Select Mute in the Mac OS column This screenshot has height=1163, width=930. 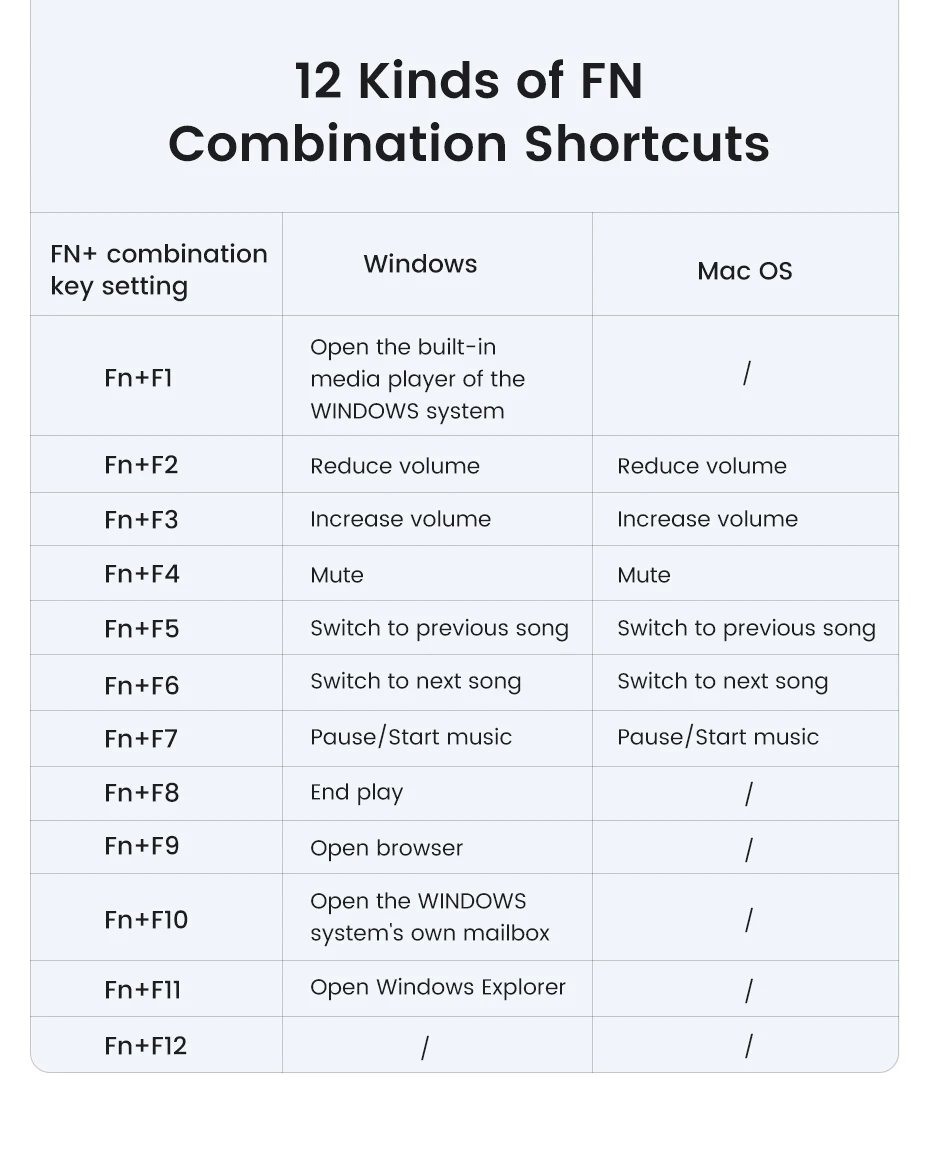(x=644, y=575)
